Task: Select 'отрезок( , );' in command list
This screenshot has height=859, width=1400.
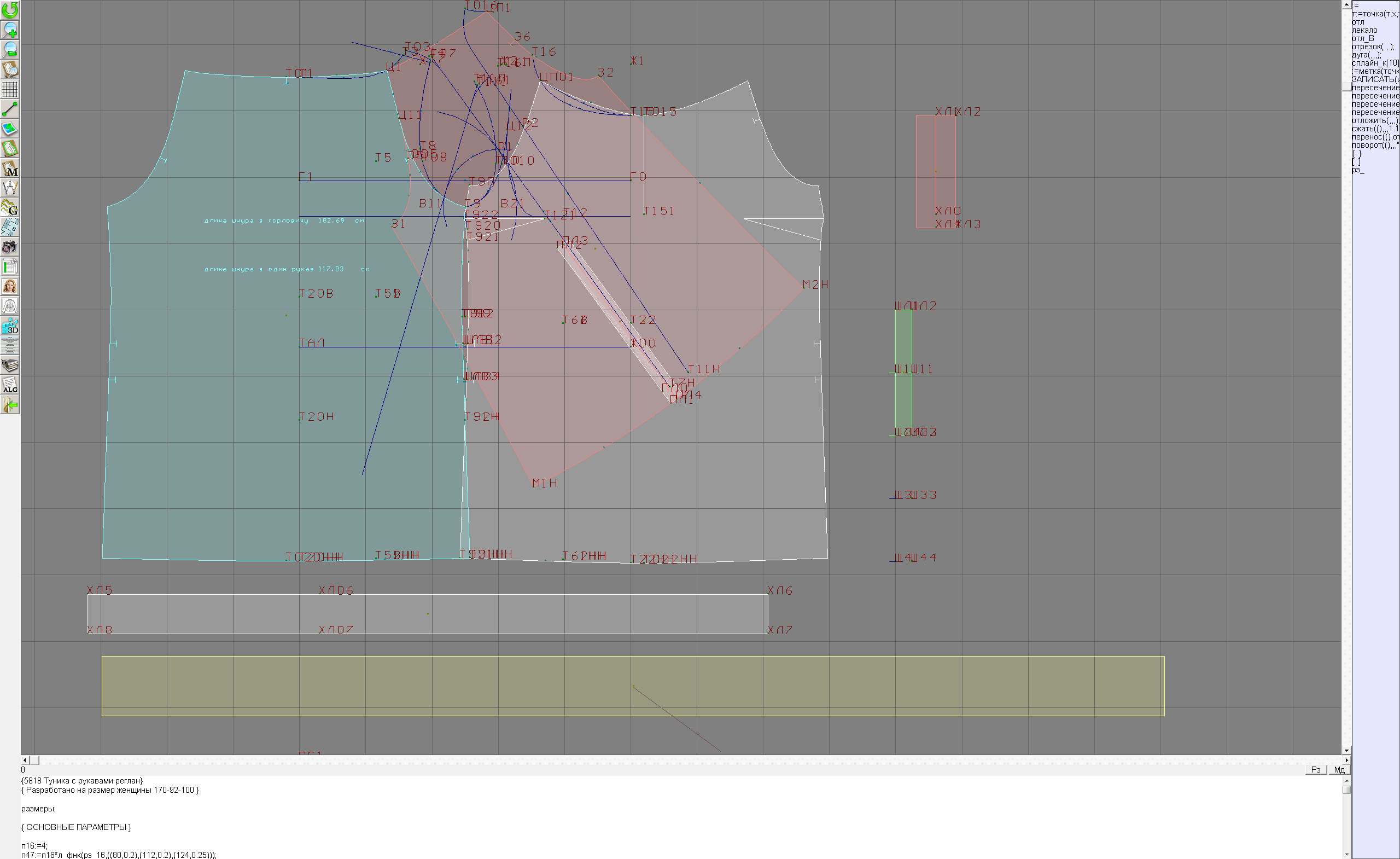Action: click(x=1372, y=47)
